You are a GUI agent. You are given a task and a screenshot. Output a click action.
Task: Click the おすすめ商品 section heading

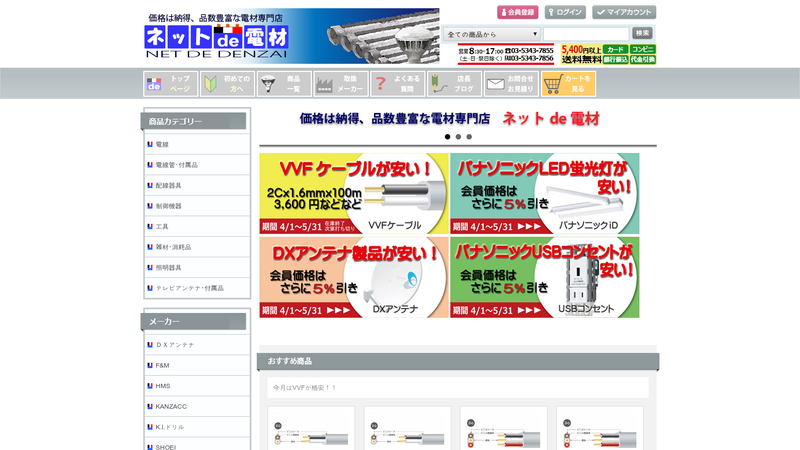click(x=458, y=361)
